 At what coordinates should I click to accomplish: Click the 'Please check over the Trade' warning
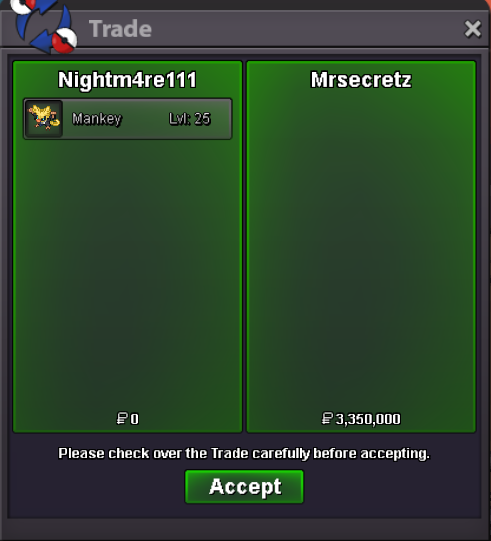click(244, 453)
